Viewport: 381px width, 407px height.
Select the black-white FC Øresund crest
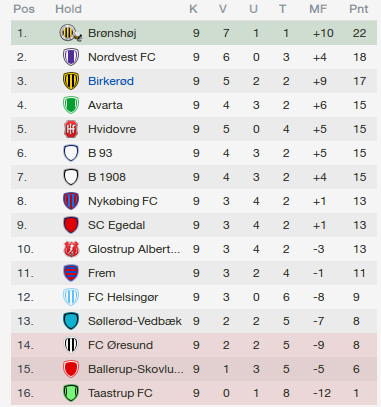[x=71, y=345]
